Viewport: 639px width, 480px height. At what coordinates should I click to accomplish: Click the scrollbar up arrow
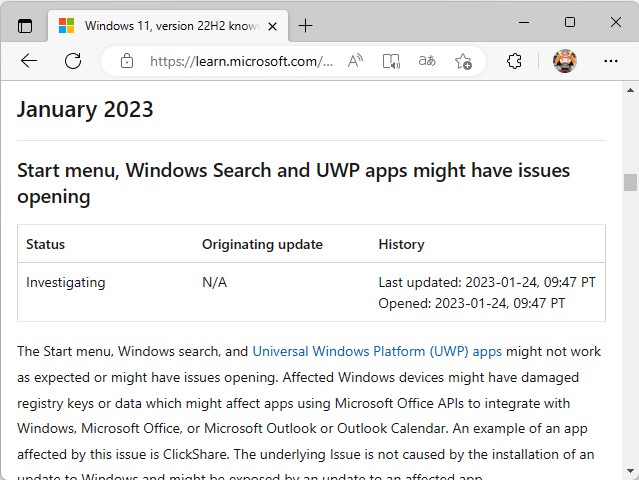tap(630, 90)
